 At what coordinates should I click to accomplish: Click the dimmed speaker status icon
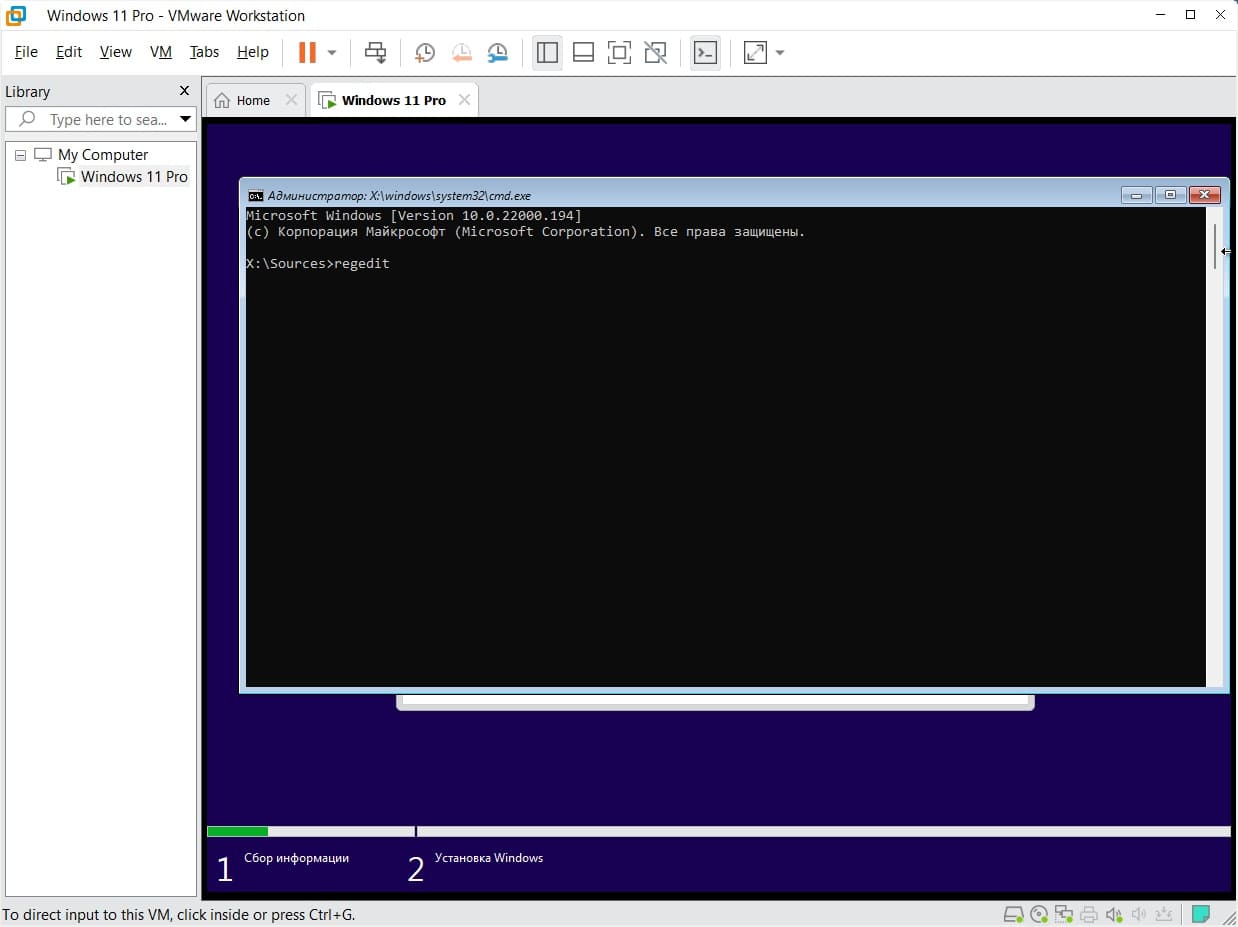[x=1139, y=914]
